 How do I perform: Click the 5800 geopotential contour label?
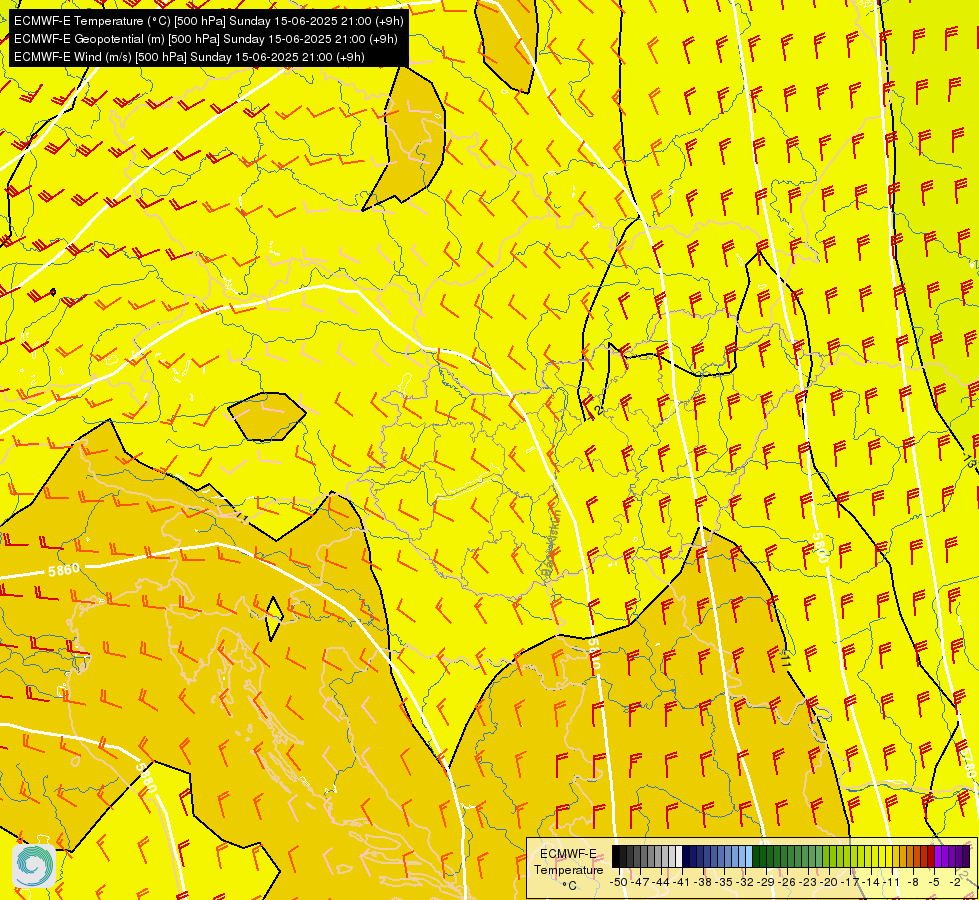point(820,548)
